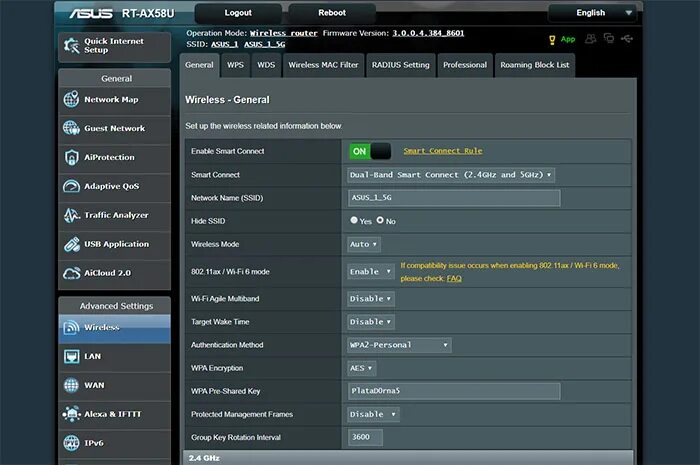Switch to the WDS tab
The image size is (700, 465).
266,65
